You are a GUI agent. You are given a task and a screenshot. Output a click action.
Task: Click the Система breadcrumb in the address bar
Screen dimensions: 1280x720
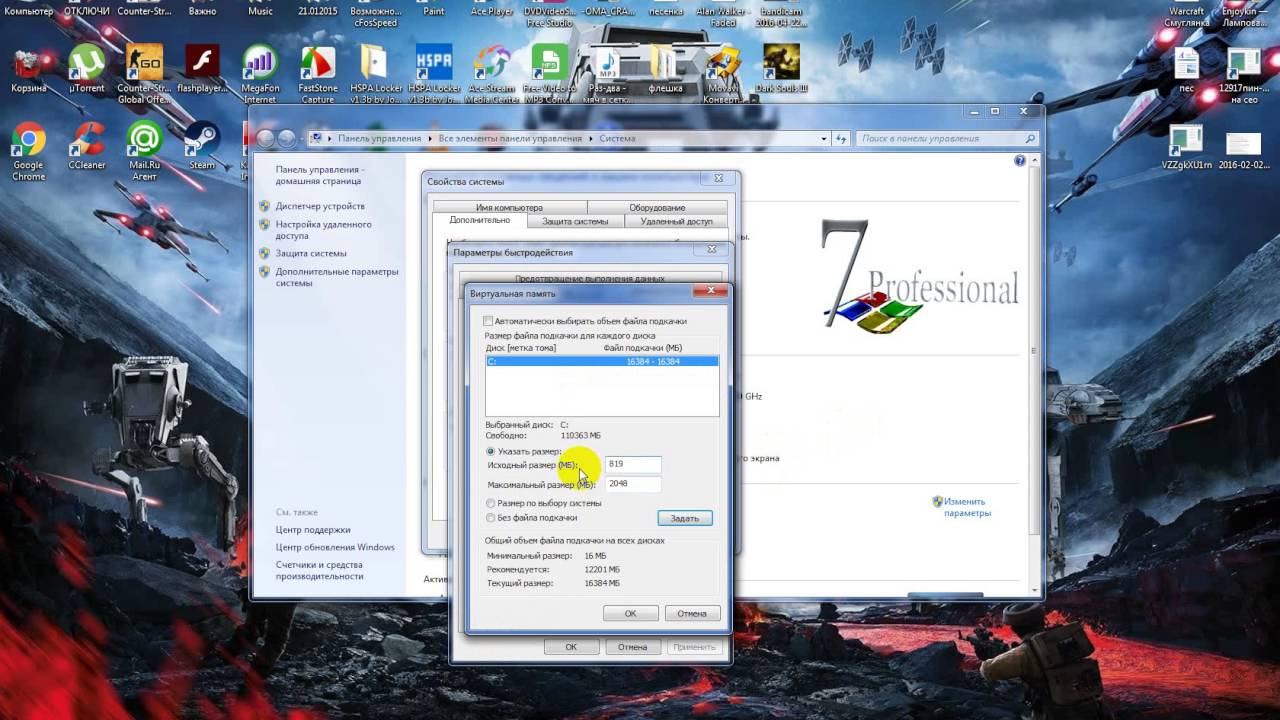(617, 139)
